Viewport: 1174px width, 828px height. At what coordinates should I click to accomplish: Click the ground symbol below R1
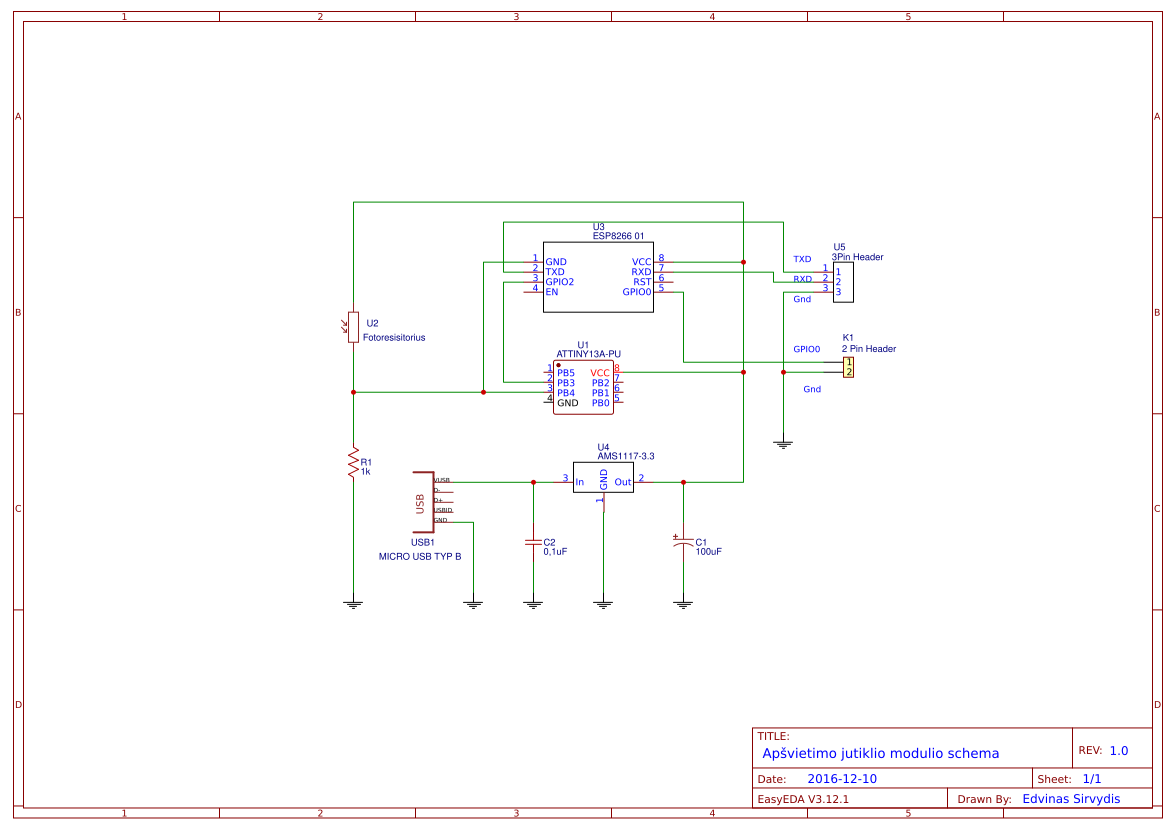(352, 600)
